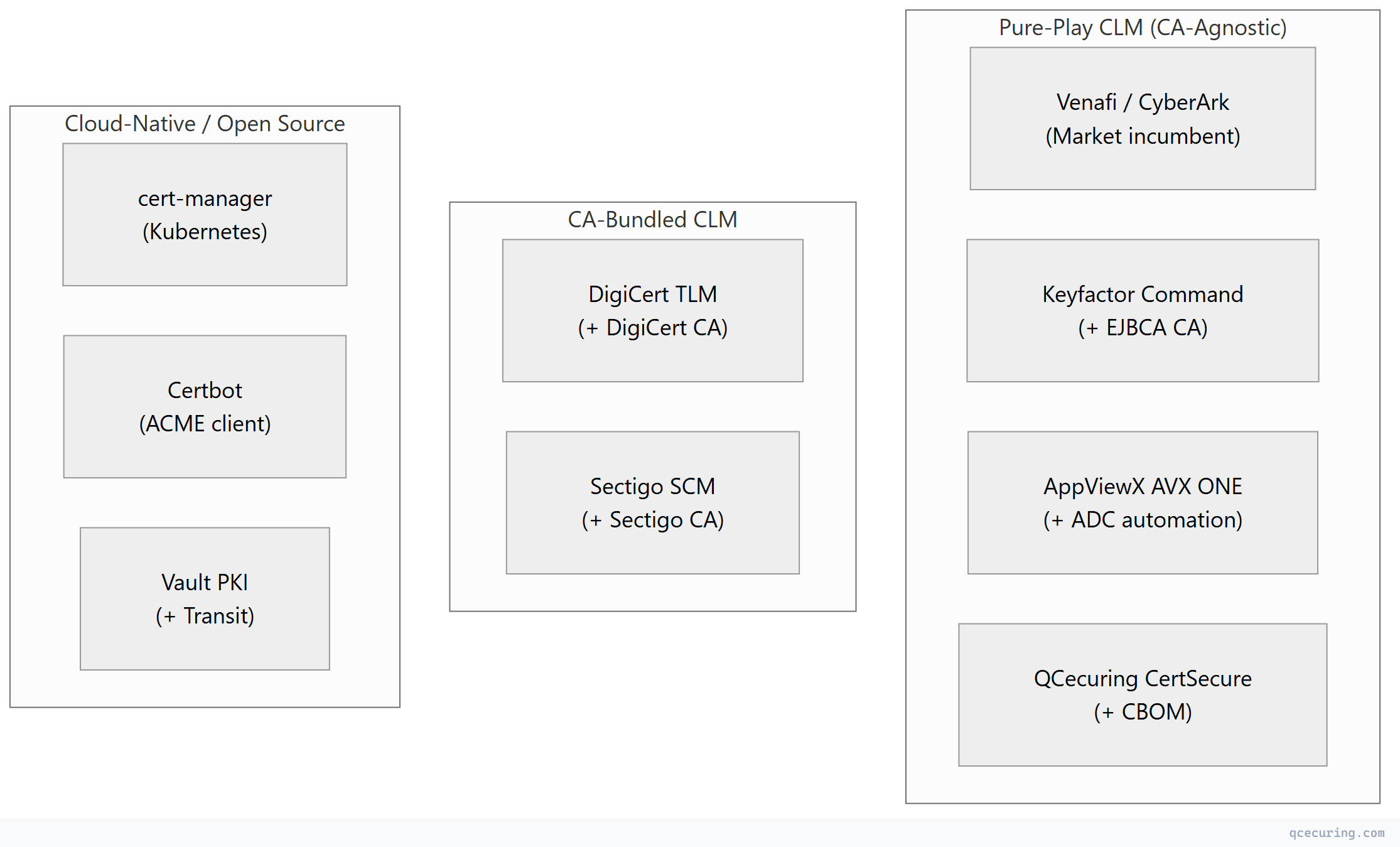This screenshot has height=847, width=1400.
Task: Click the Sectigo SCM box
Action: [x=653, y=503]
